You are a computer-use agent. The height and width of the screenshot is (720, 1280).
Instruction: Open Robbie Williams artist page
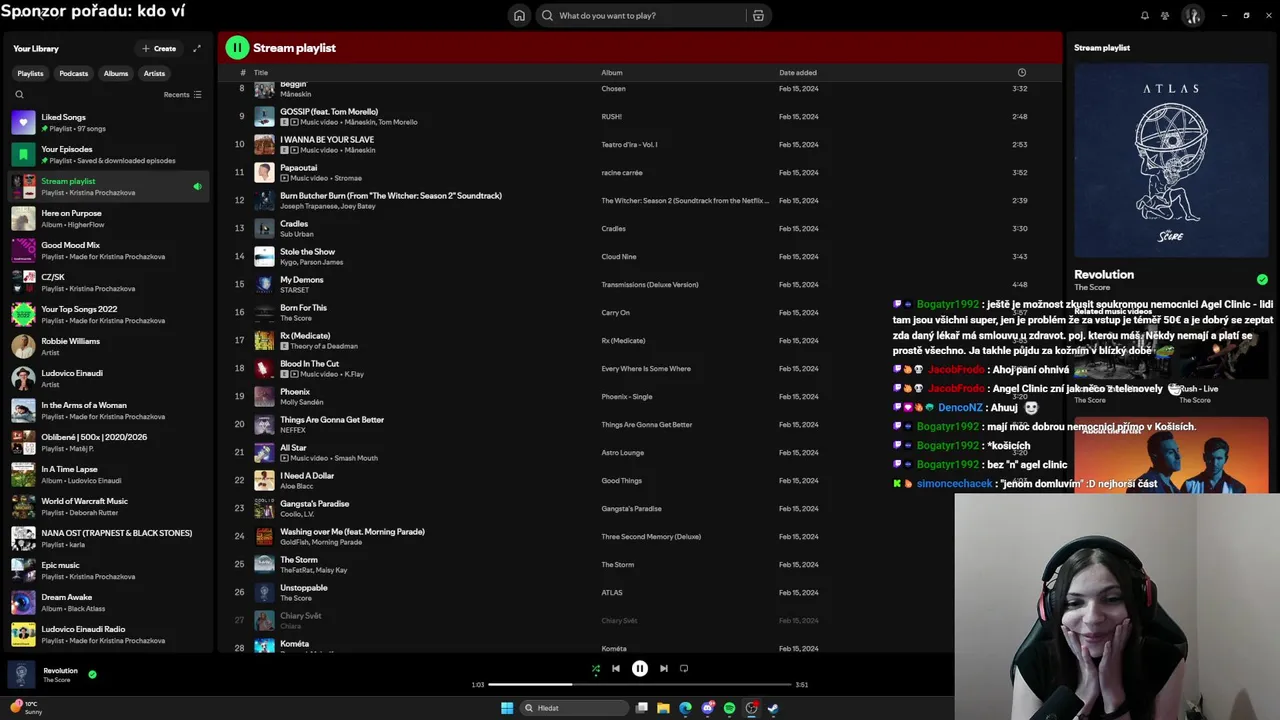(x=108, y=346)
